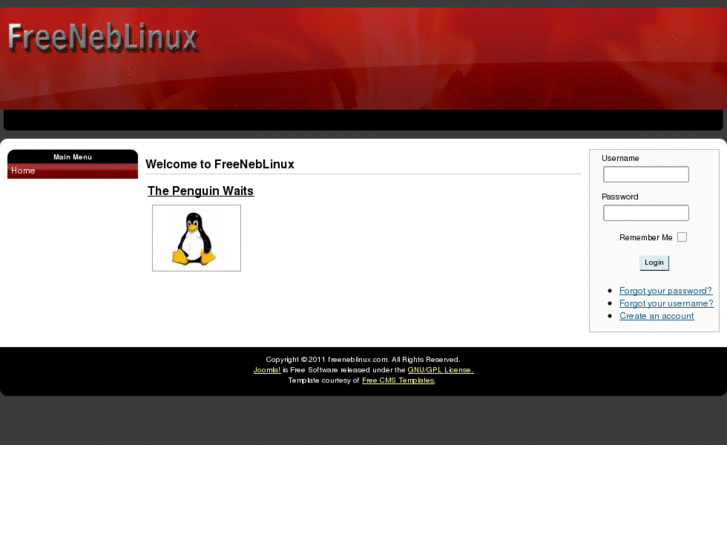
Task: Open Forgot your password link
Action: click(x=665, y=291)
